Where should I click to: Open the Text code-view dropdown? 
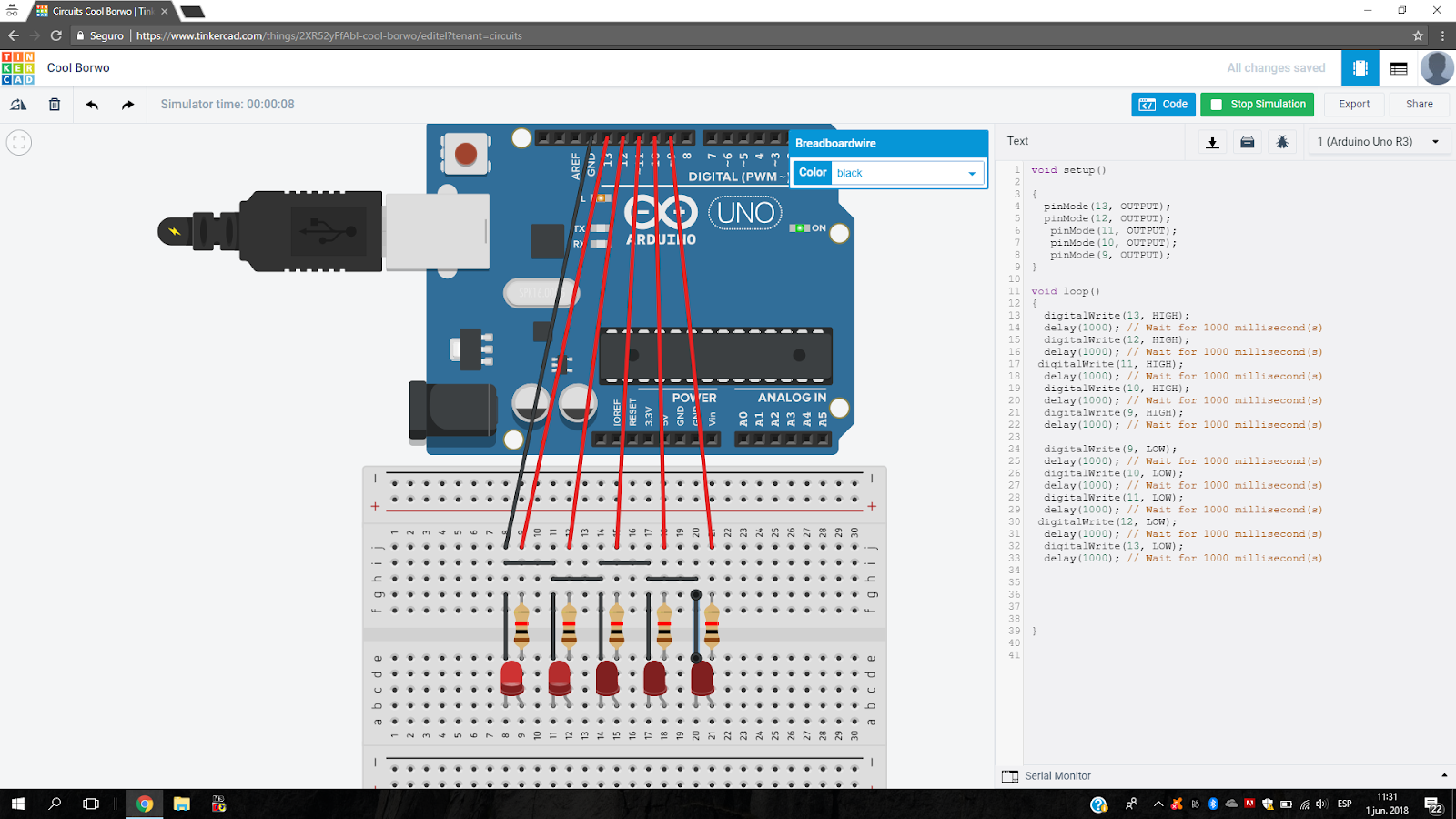(1016, 141)
